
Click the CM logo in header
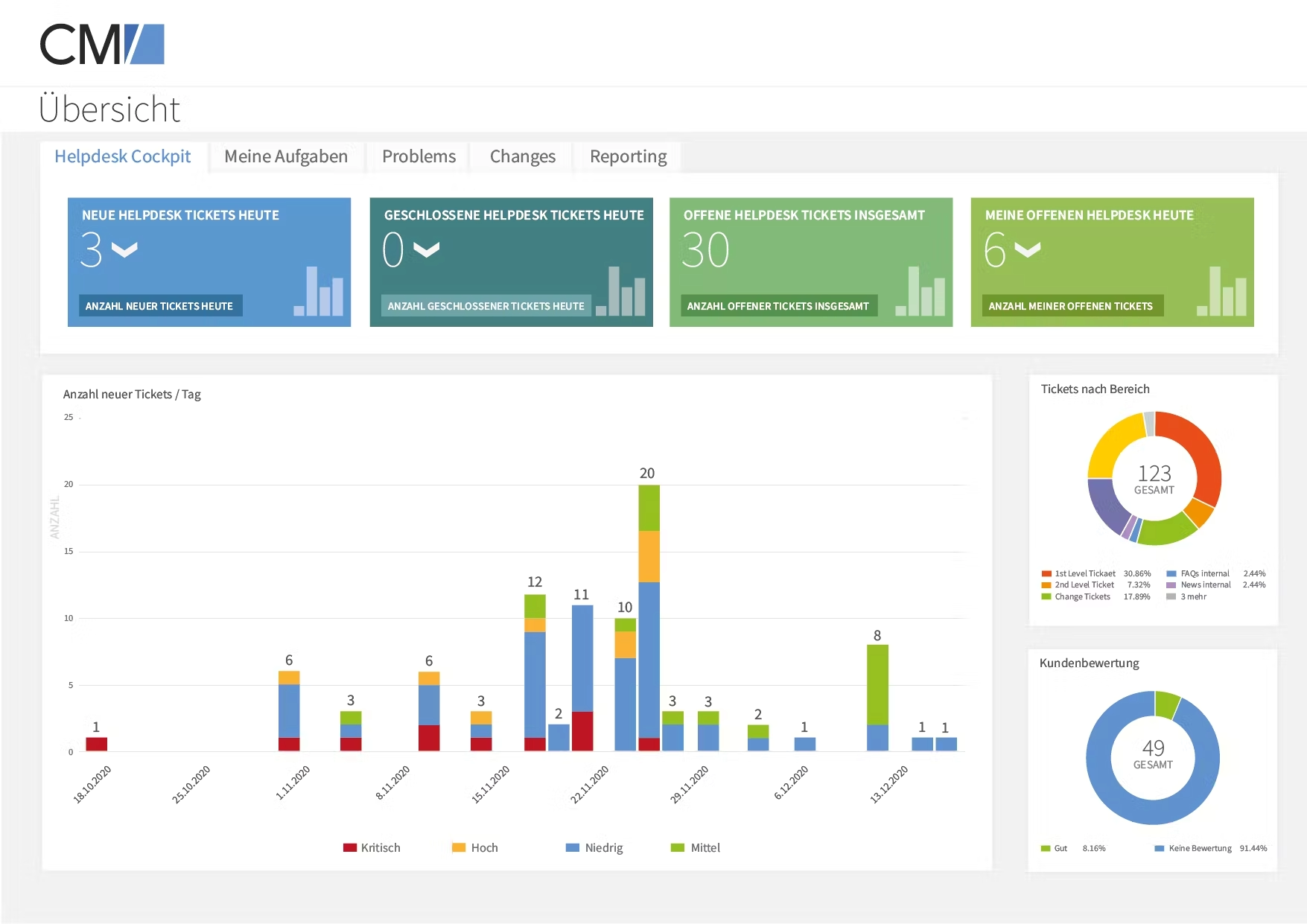(102, 44)
